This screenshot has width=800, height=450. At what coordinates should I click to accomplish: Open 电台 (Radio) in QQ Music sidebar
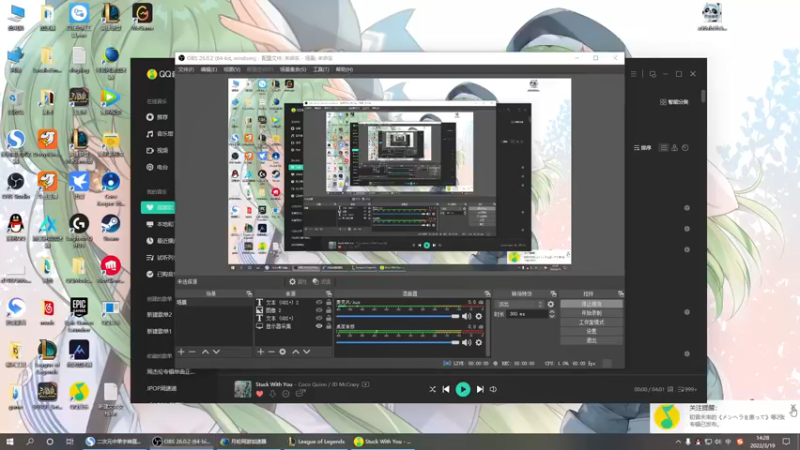pos(157,167)
